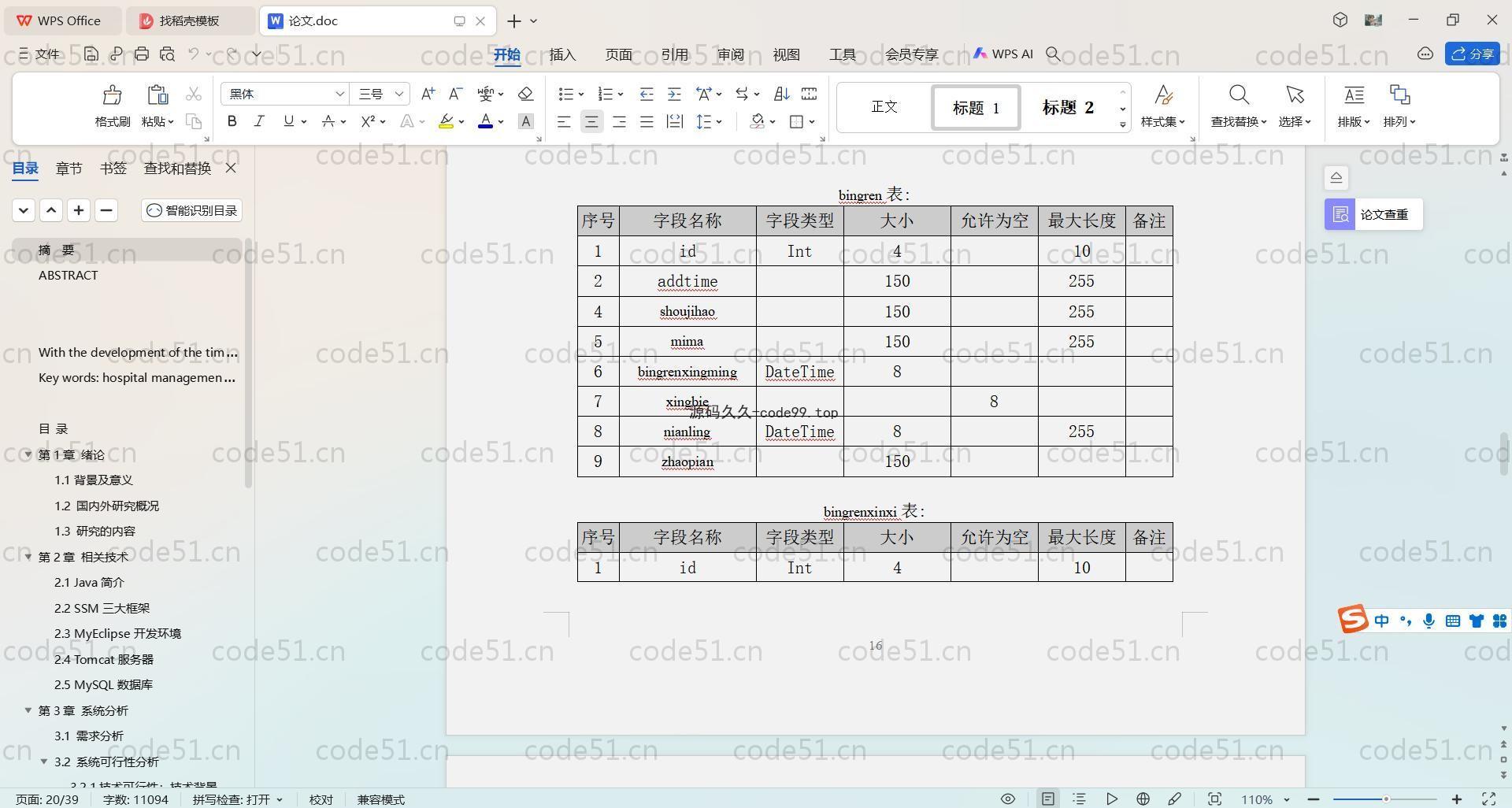The height and width of the screenshot is (808, 1512).
Task: Decrease font size with A- icon
Action: coord(455,94)
